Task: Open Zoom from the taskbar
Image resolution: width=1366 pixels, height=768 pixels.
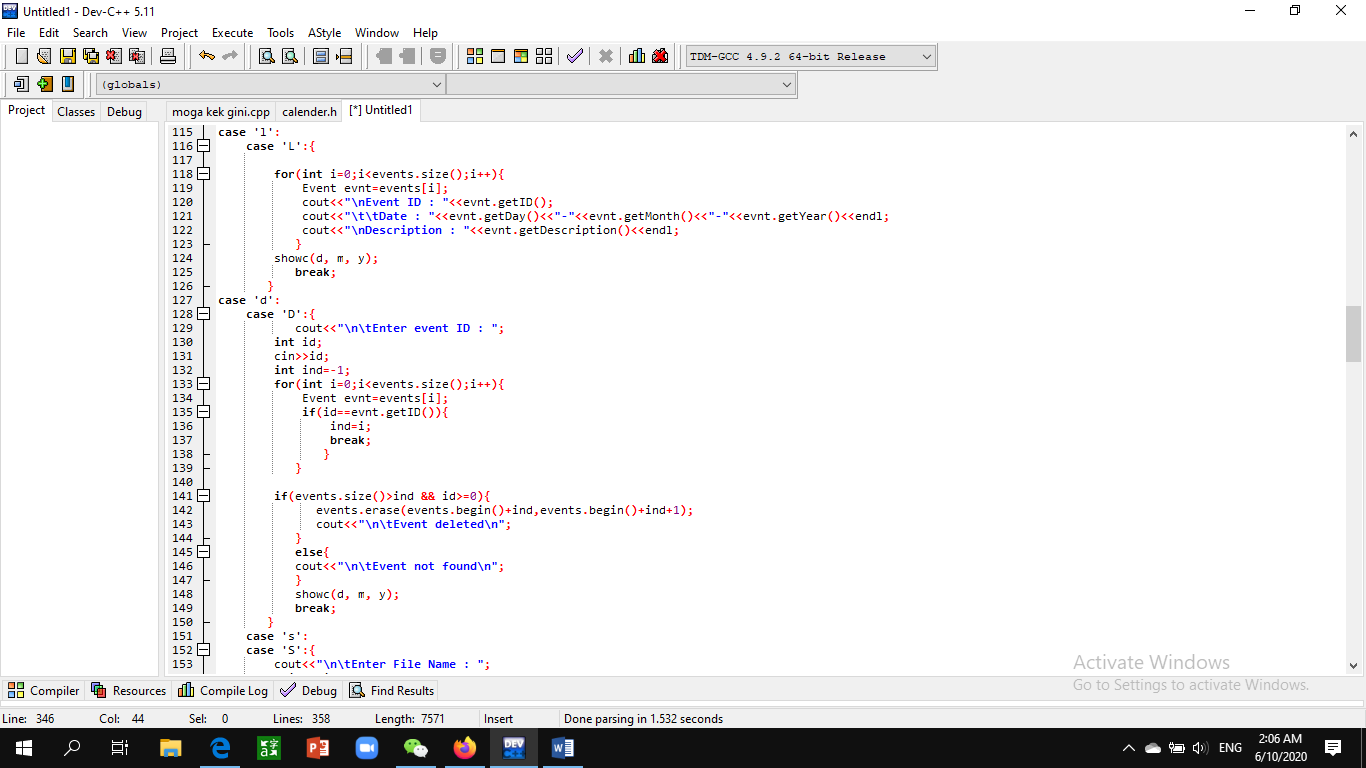Action: [367, 747]
